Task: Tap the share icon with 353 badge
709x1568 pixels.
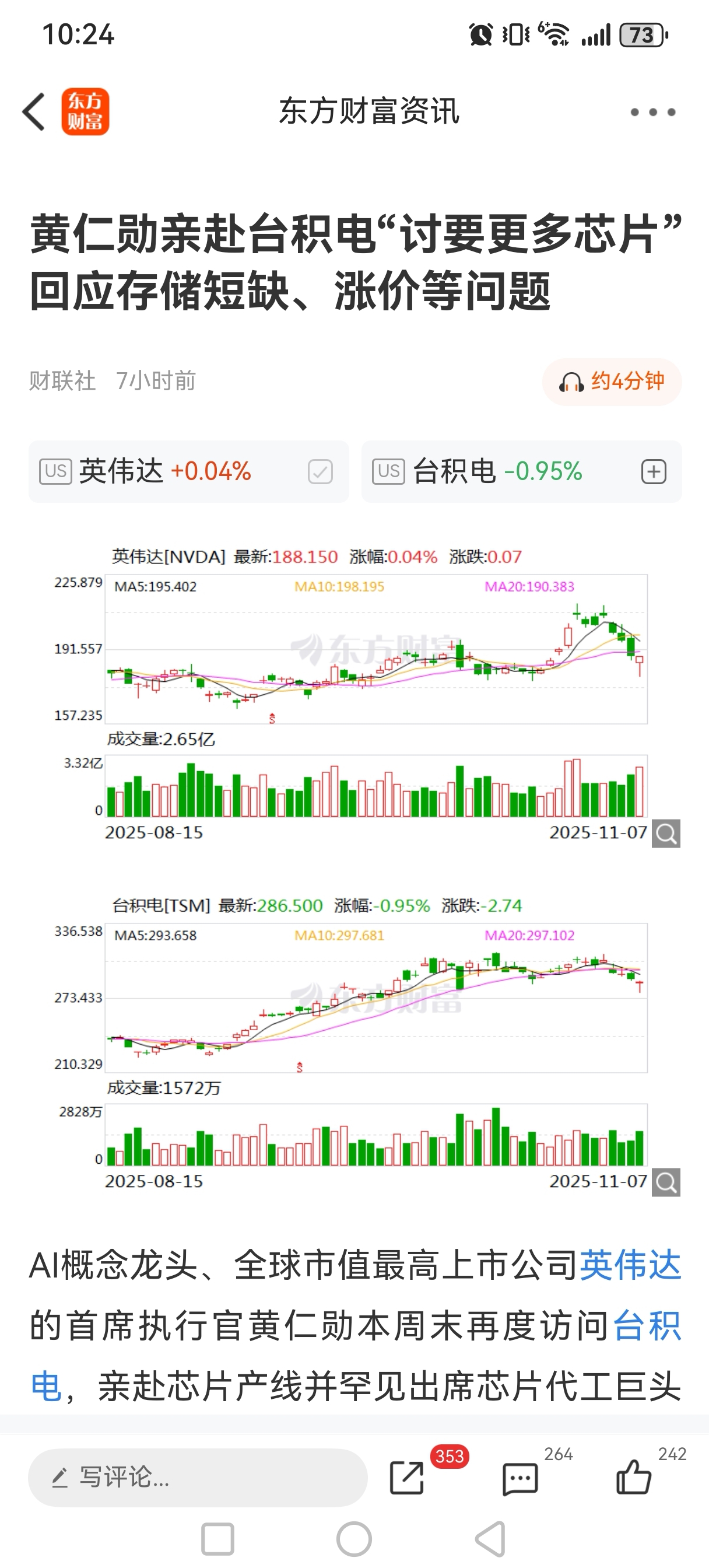Action: [406, 1478]
